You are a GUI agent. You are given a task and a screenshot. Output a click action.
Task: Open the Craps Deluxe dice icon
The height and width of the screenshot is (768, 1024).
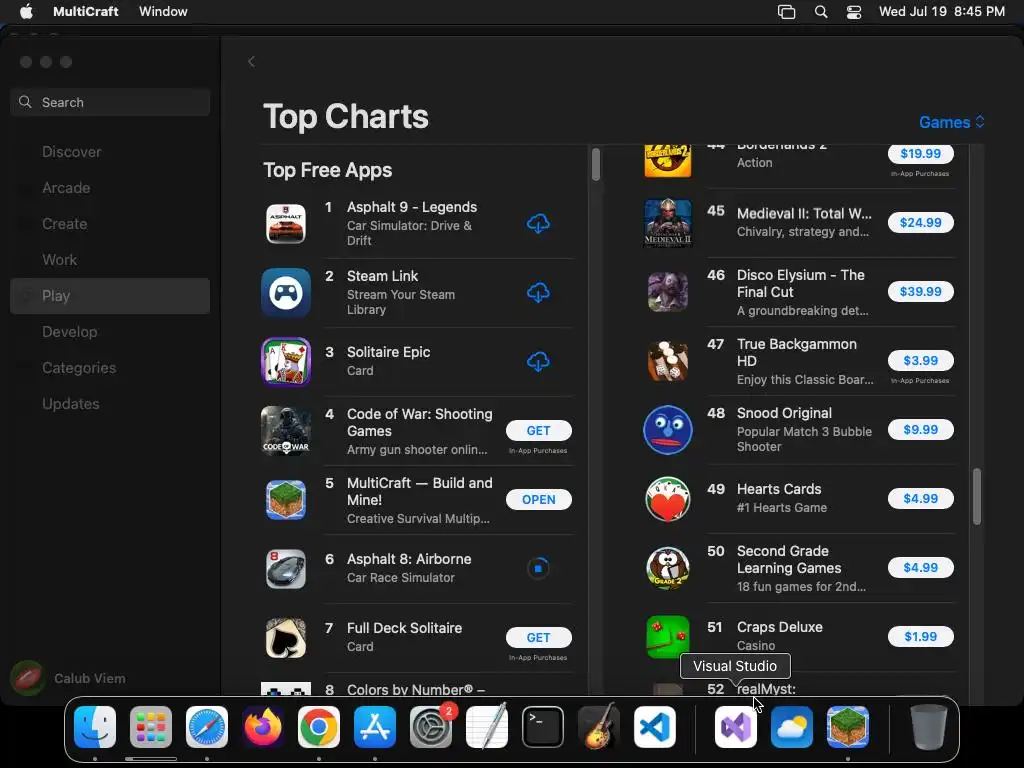[667, 637]
